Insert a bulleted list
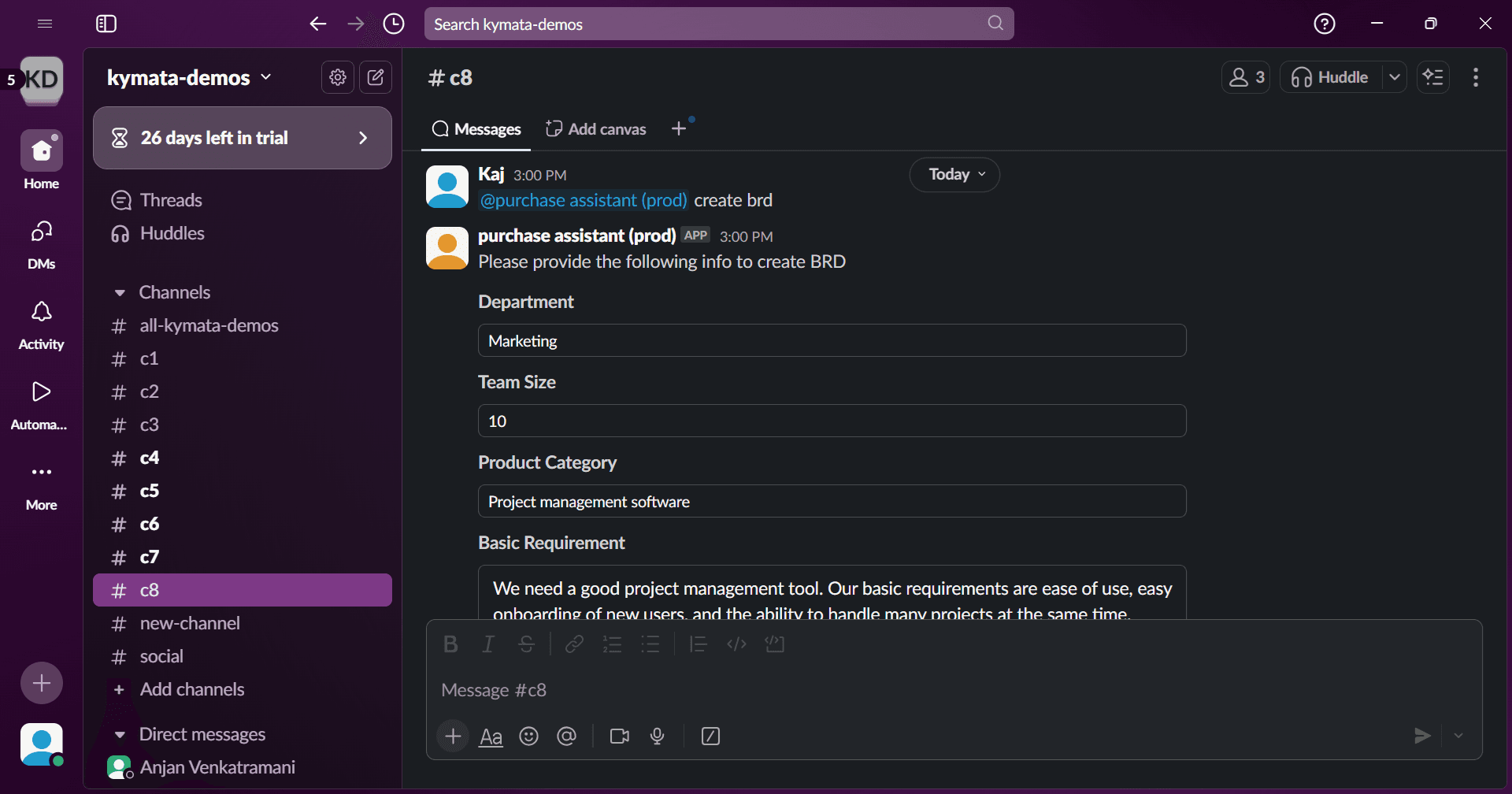This screenshot has height=794, width=1512. (x=650, y=644)
